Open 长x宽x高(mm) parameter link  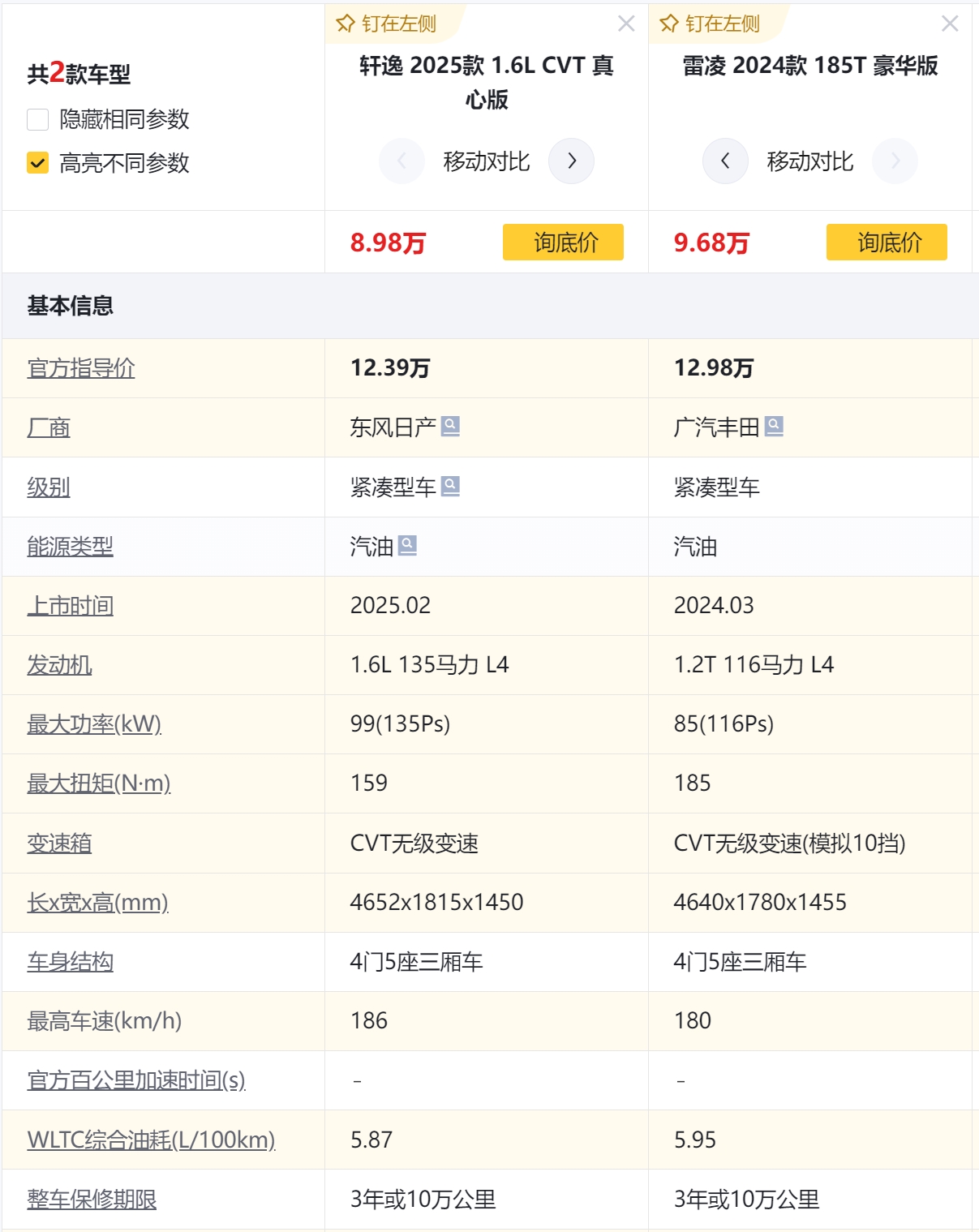click(97, 903)
